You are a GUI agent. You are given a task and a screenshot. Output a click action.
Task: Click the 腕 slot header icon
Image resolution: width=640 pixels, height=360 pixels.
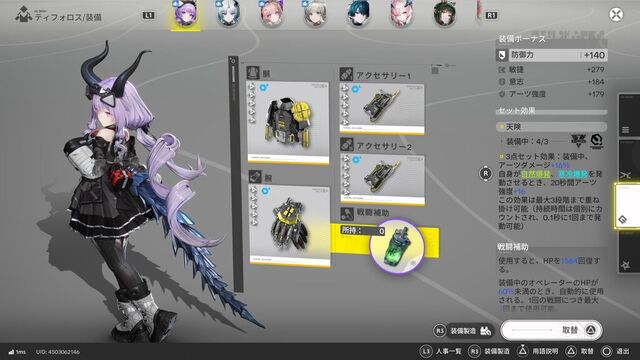255,177
